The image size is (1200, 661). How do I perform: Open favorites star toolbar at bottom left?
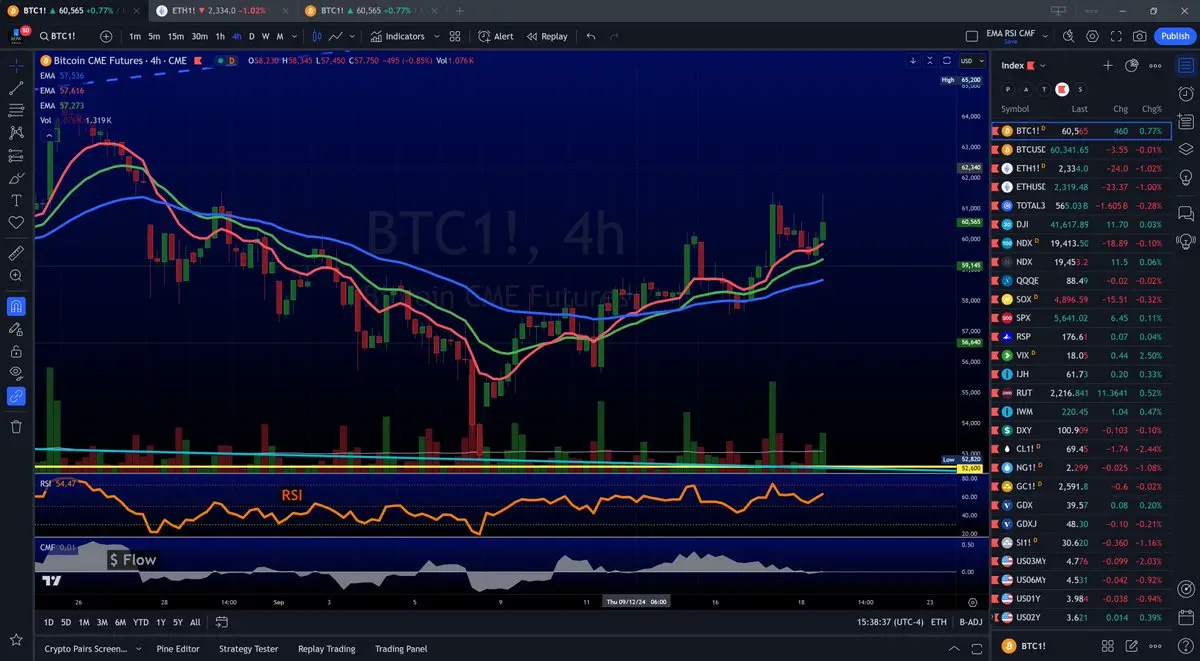click(x=16, y=640)
